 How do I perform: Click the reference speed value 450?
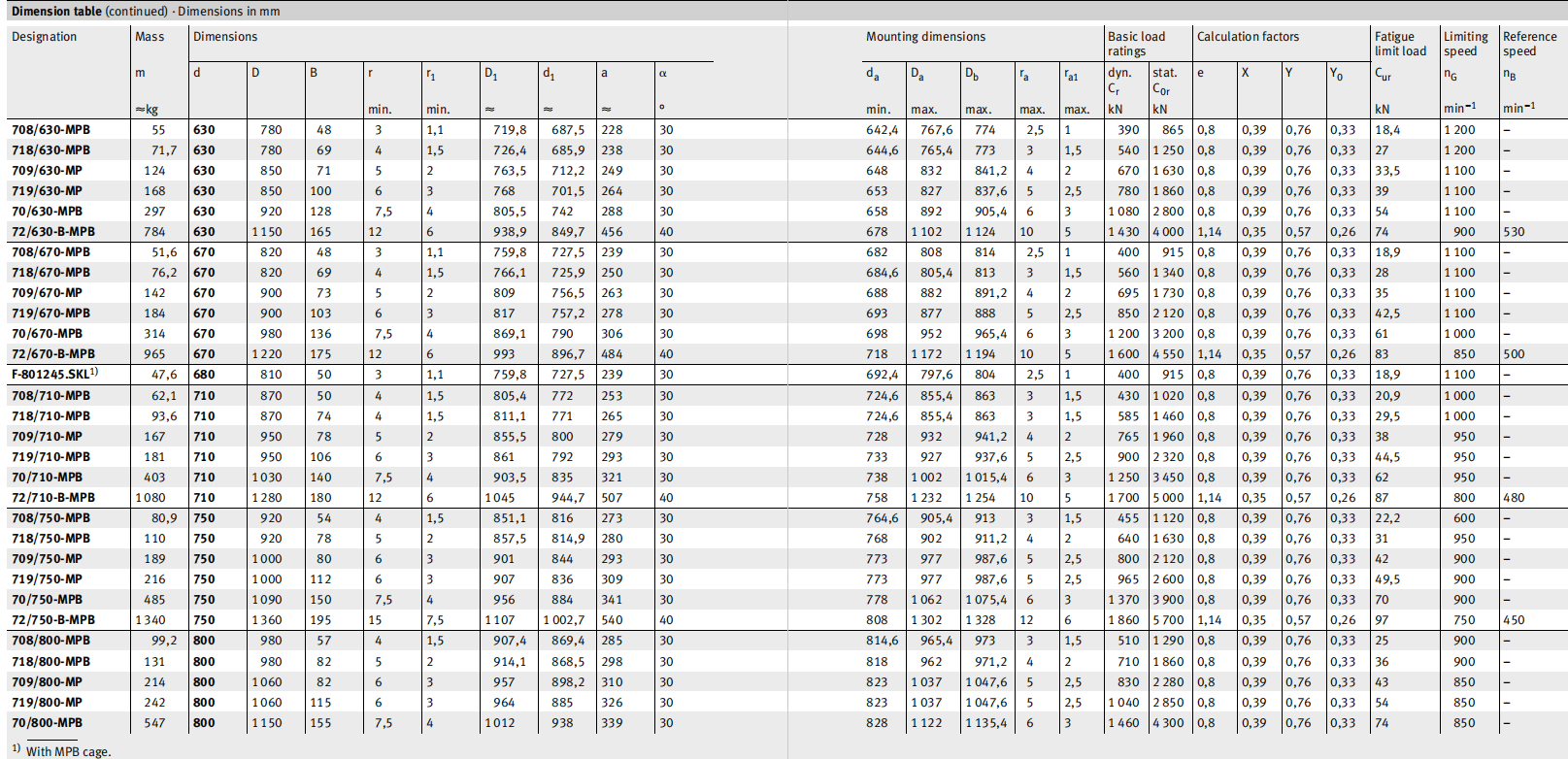1514,620
